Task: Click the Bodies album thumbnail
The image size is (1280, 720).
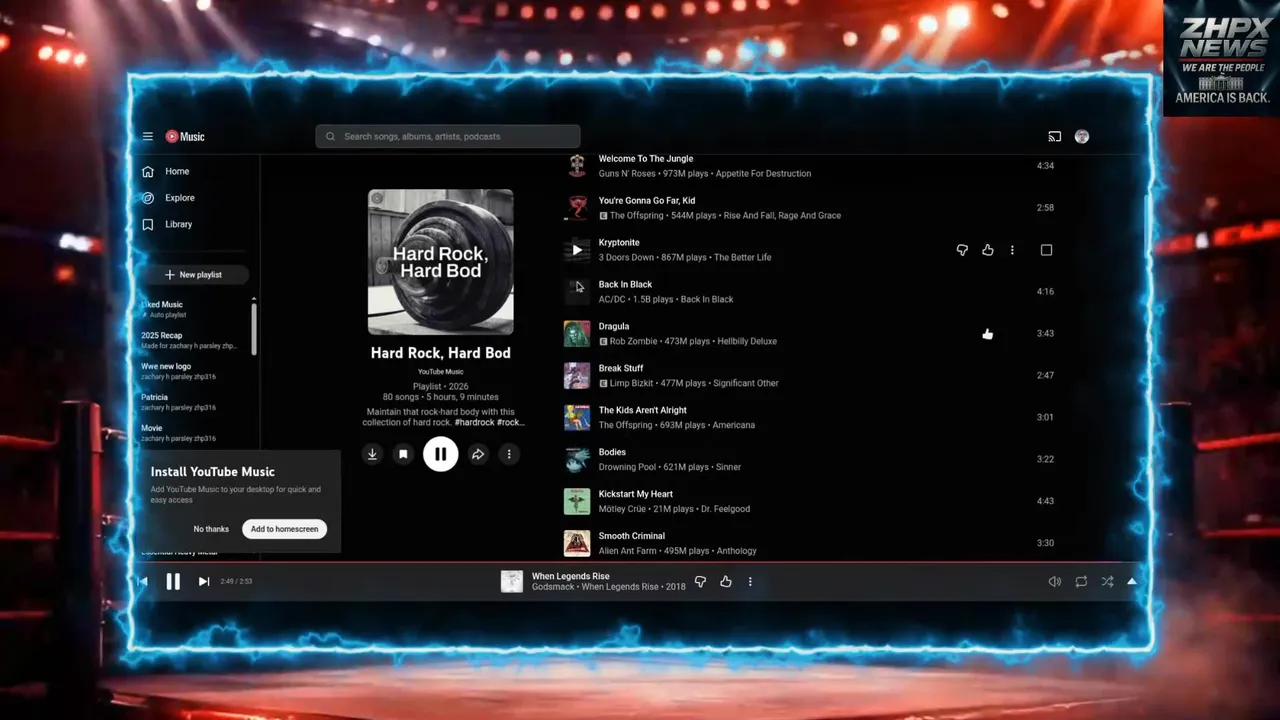Action: 577,460
